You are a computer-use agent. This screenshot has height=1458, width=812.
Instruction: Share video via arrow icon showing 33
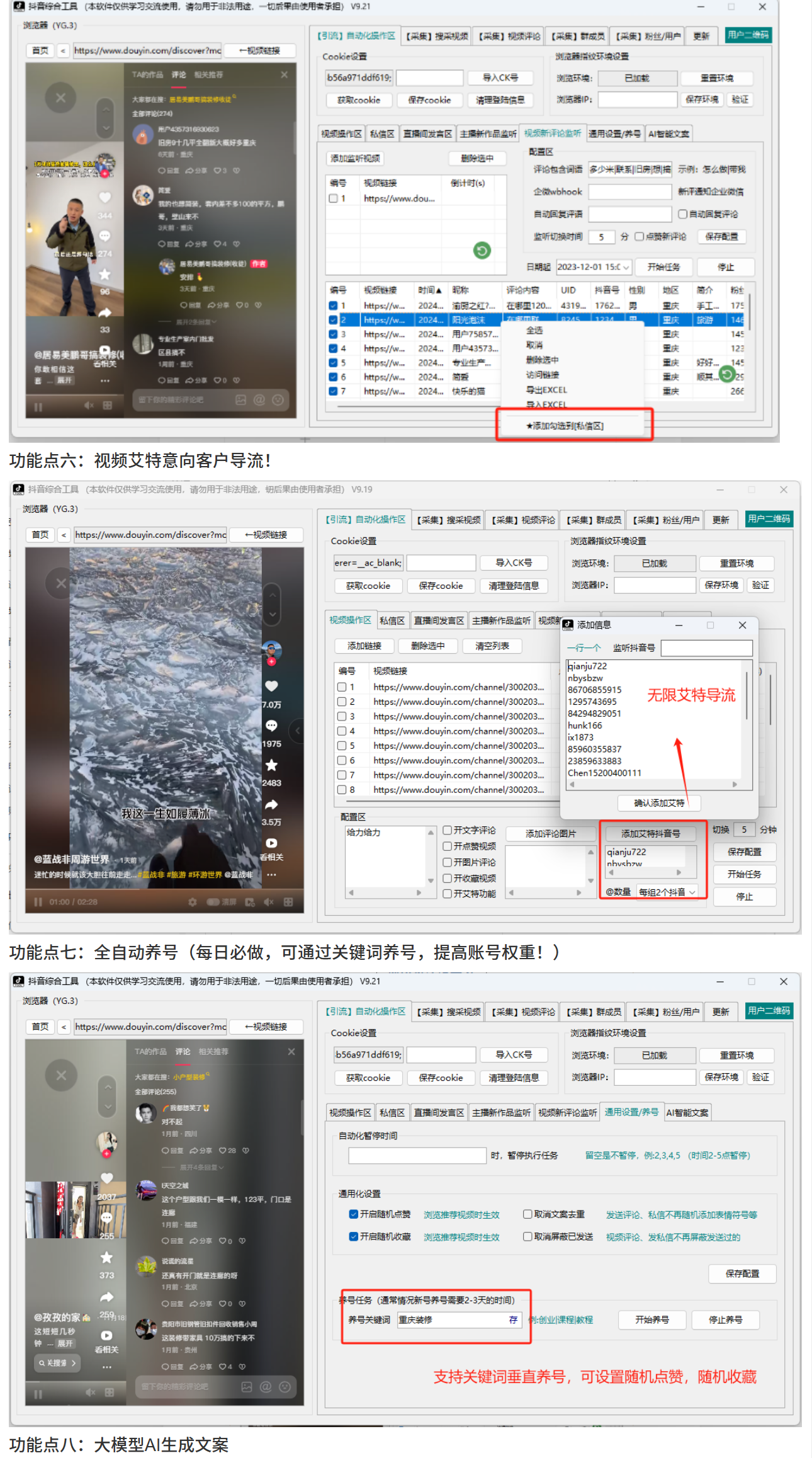pyautogui.click(x=104, y=312)
